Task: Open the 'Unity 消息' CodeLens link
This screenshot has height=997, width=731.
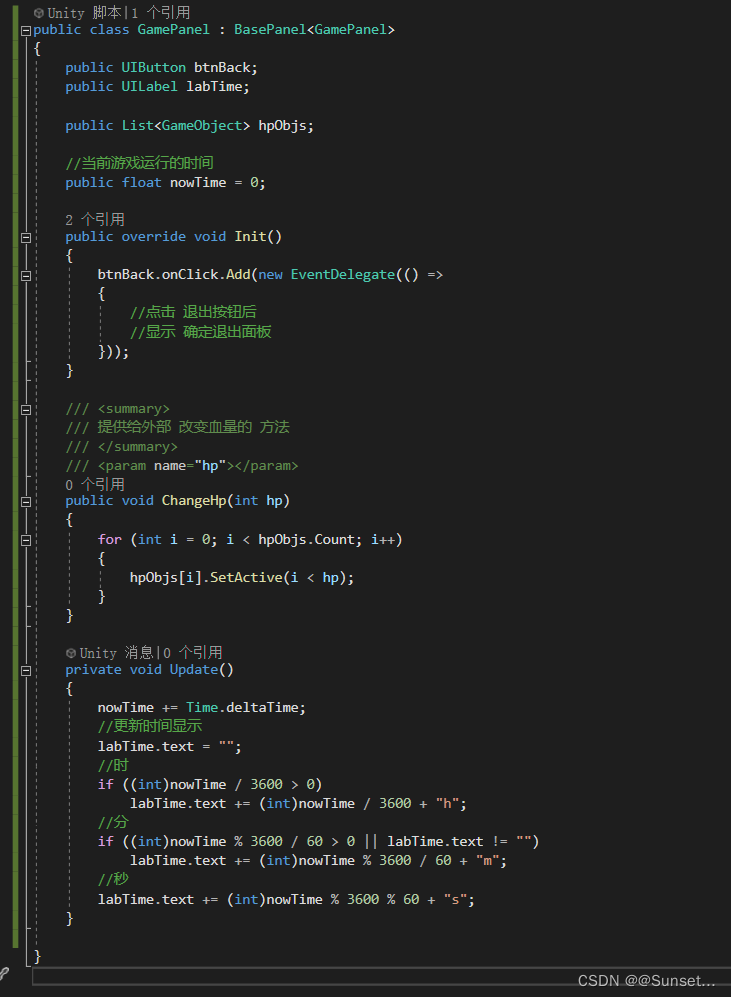Action: [116, 653]
